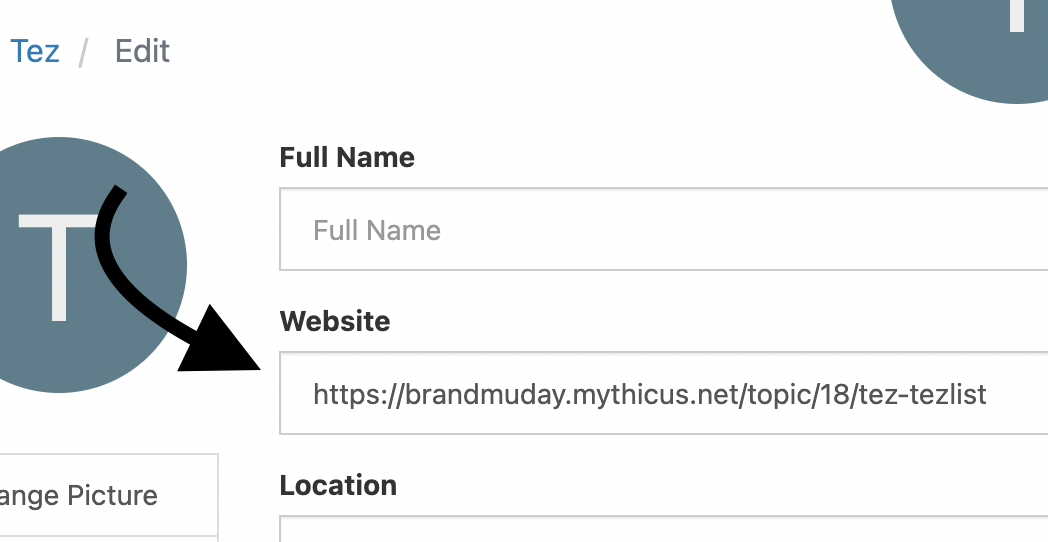Focus the Full Name input field
Screen dimensions: 1048x542
[x=660, y=230]
